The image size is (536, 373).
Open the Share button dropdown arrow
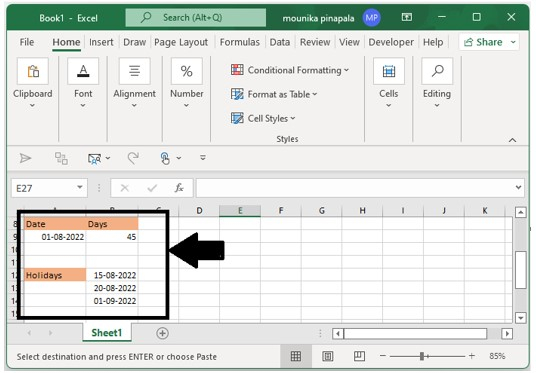(x=513, y=42)
